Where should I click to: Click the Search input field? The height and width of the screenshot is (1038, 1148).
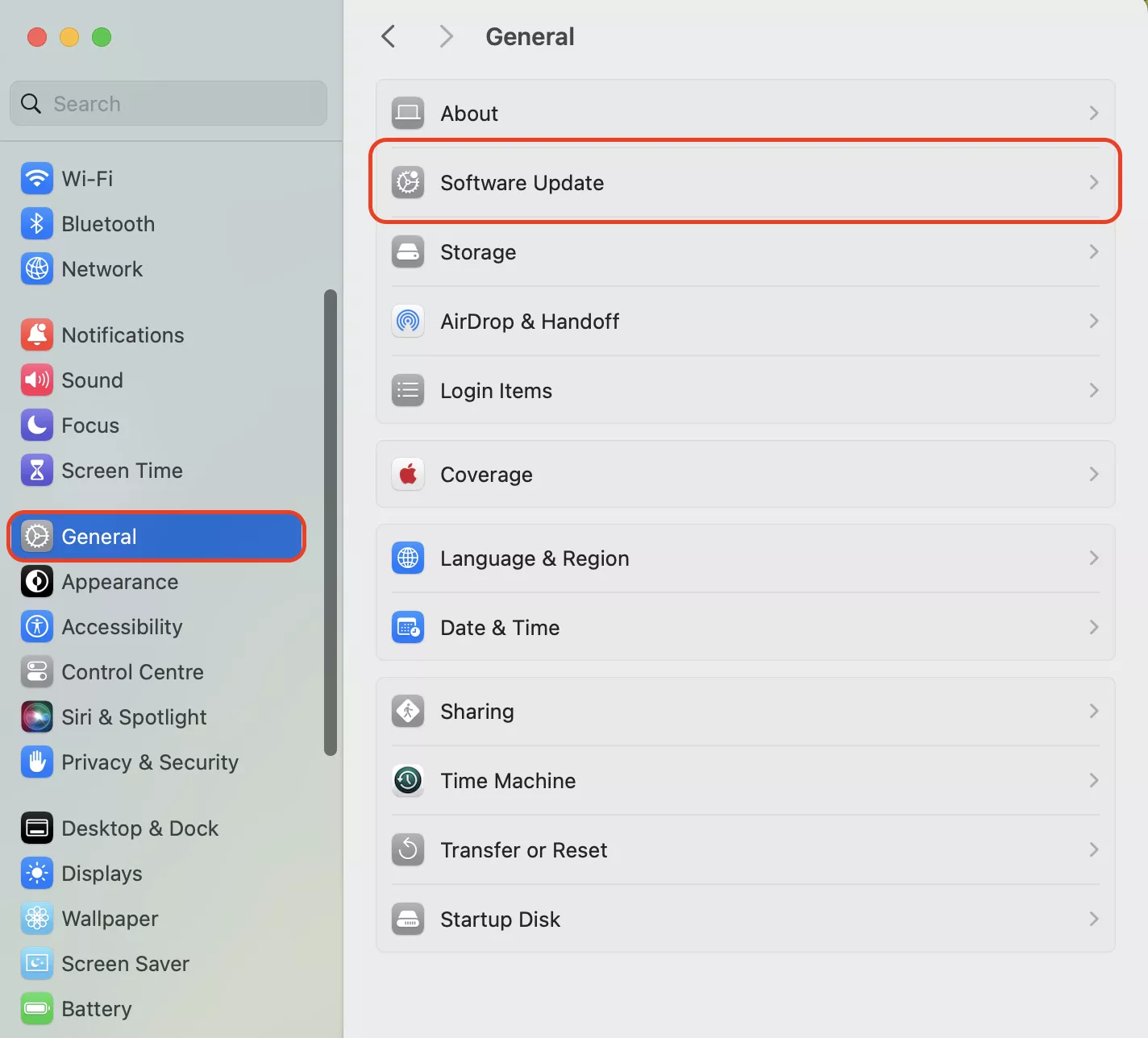168,103
